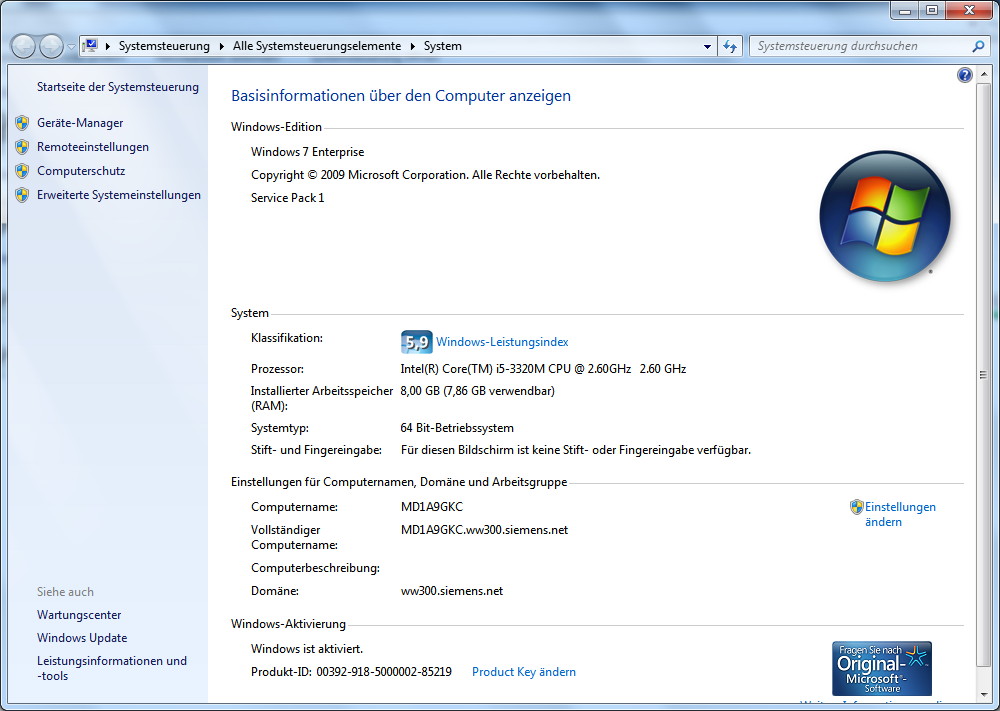
Task: Click the Forward navigation arrow button
Action: pyautogui.click(x=51, y=46)
